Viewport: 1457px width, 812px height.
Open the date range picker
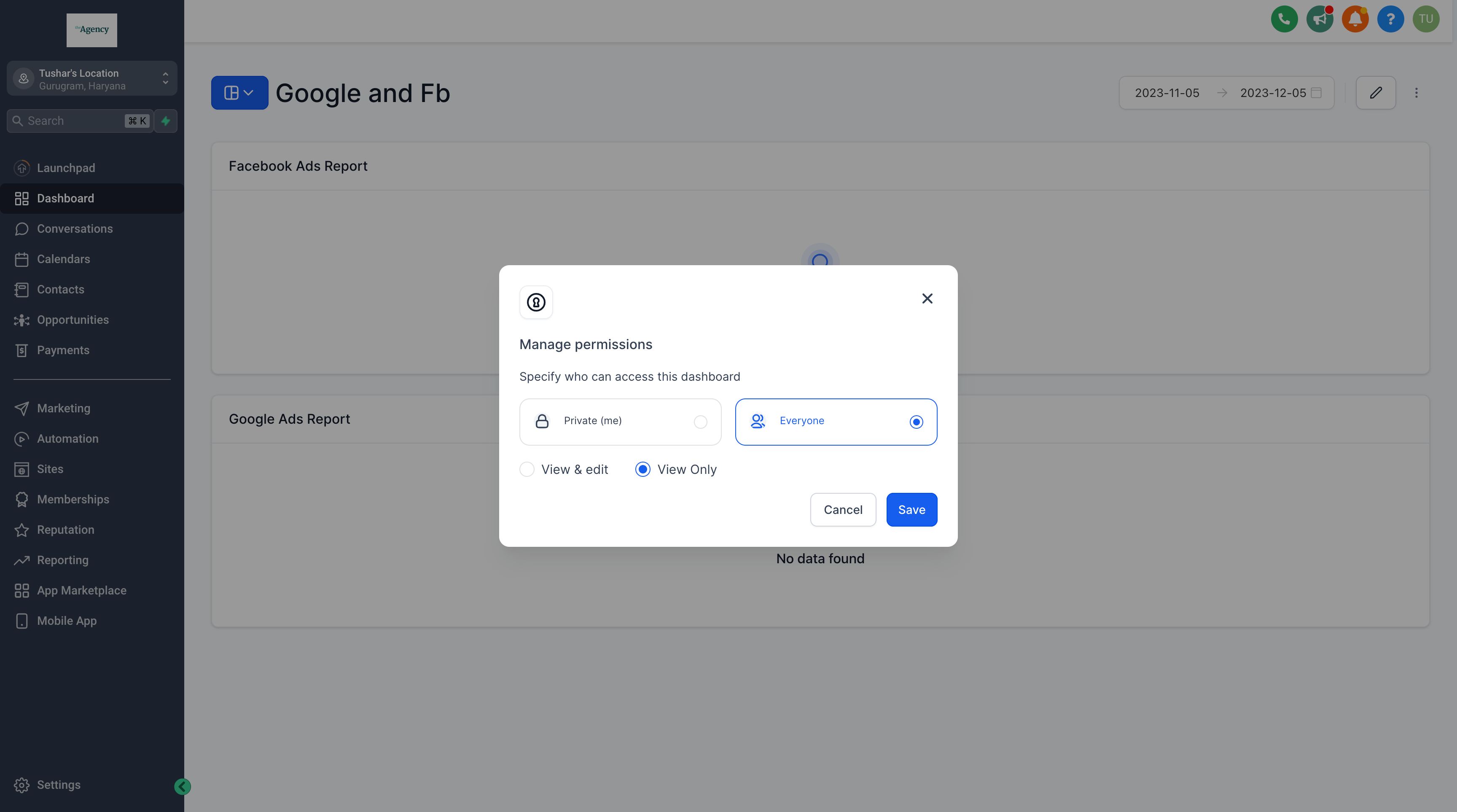pyautogui.click(x=1226, y=93)
